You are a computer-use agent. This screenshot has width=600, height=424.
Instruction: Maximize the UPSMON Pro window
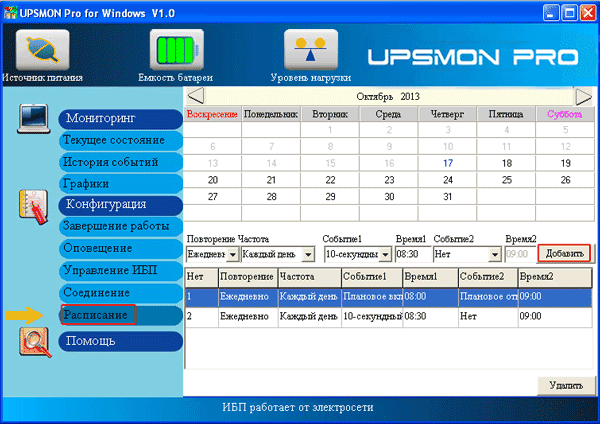[x=569, y=13]
